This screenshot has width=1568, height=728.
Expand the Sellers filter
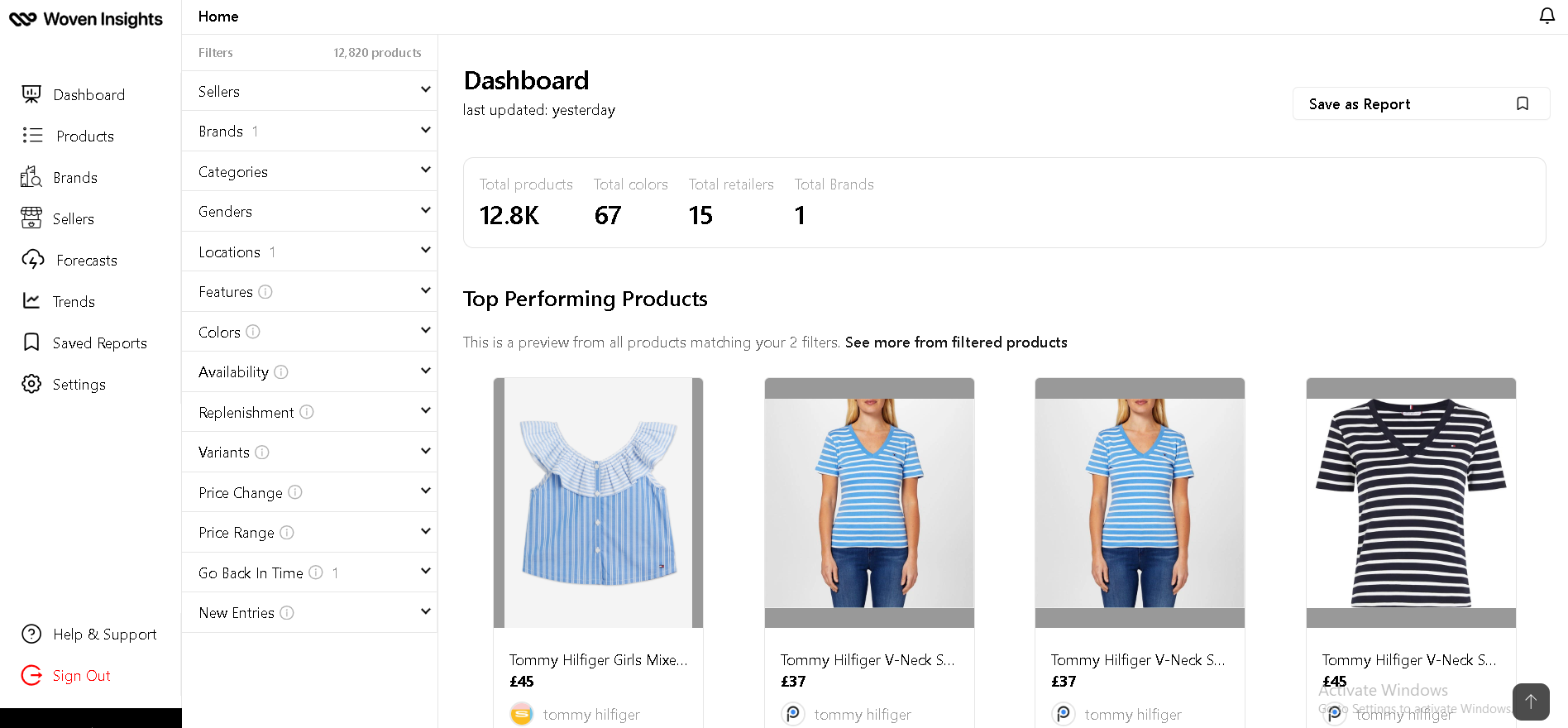point(309,91)
